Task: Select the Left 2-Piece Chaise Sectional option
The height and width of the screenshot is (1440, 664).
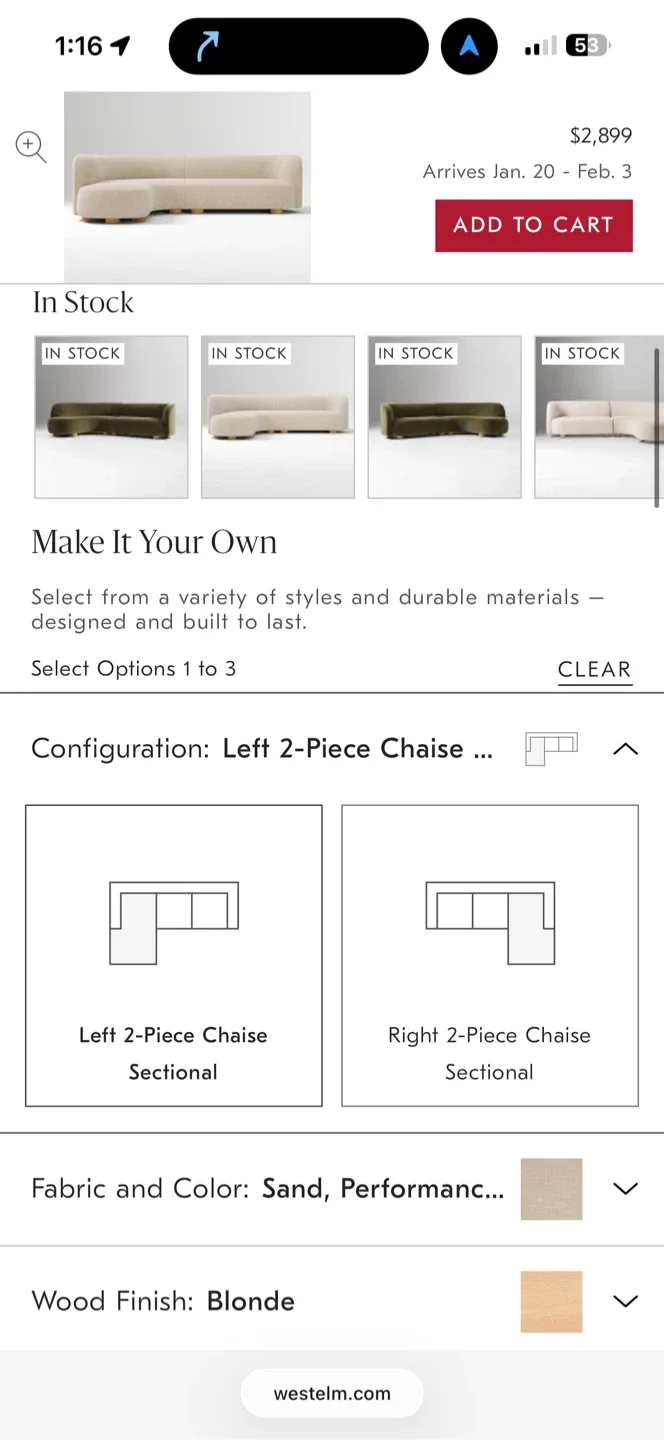Action: tap(173, 953)
